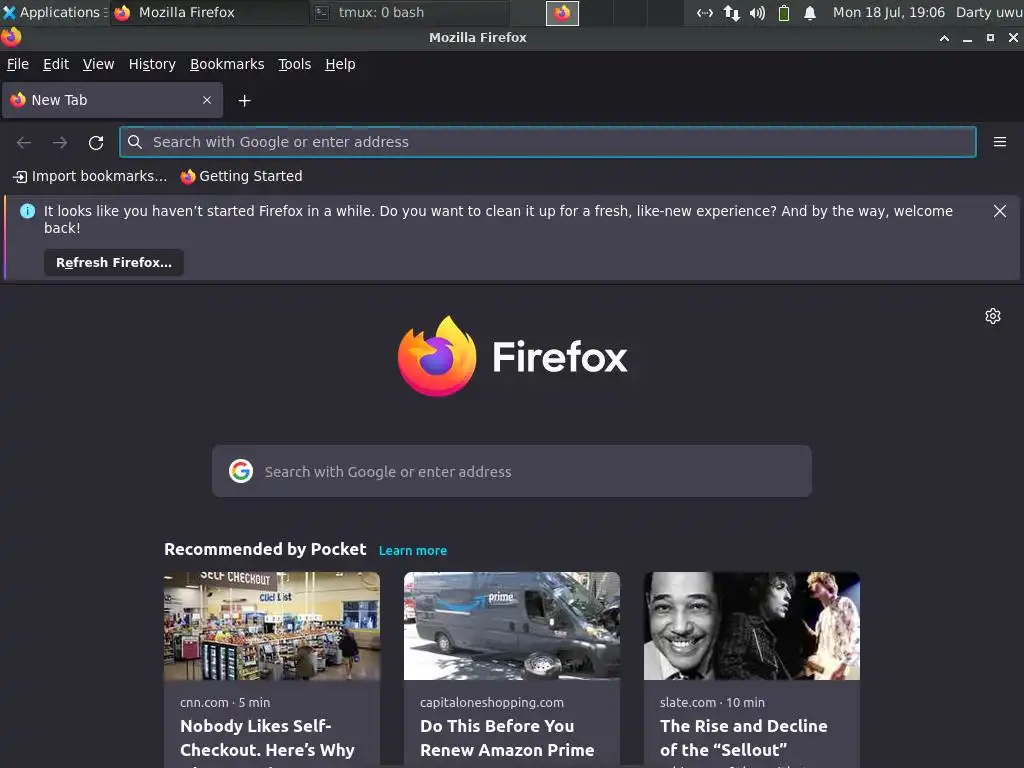Click the back navigation arrow
The image size is (1024, 768).
point(24,142)
